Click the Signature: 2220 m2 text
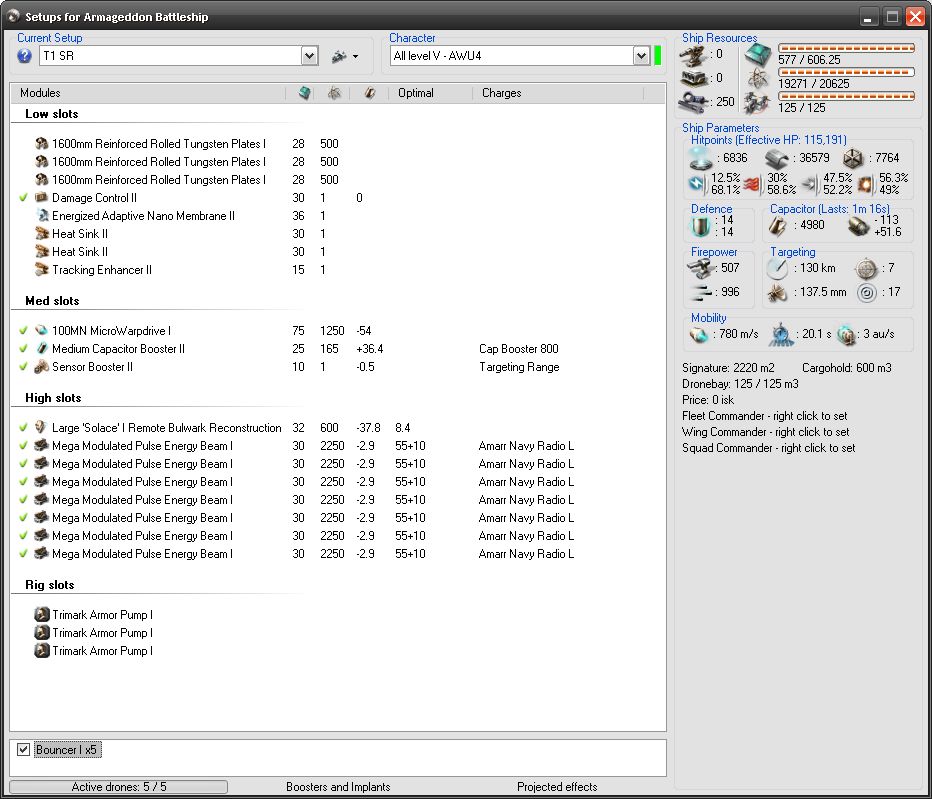This screenshot has width=932, height=799. pos(728,368)
